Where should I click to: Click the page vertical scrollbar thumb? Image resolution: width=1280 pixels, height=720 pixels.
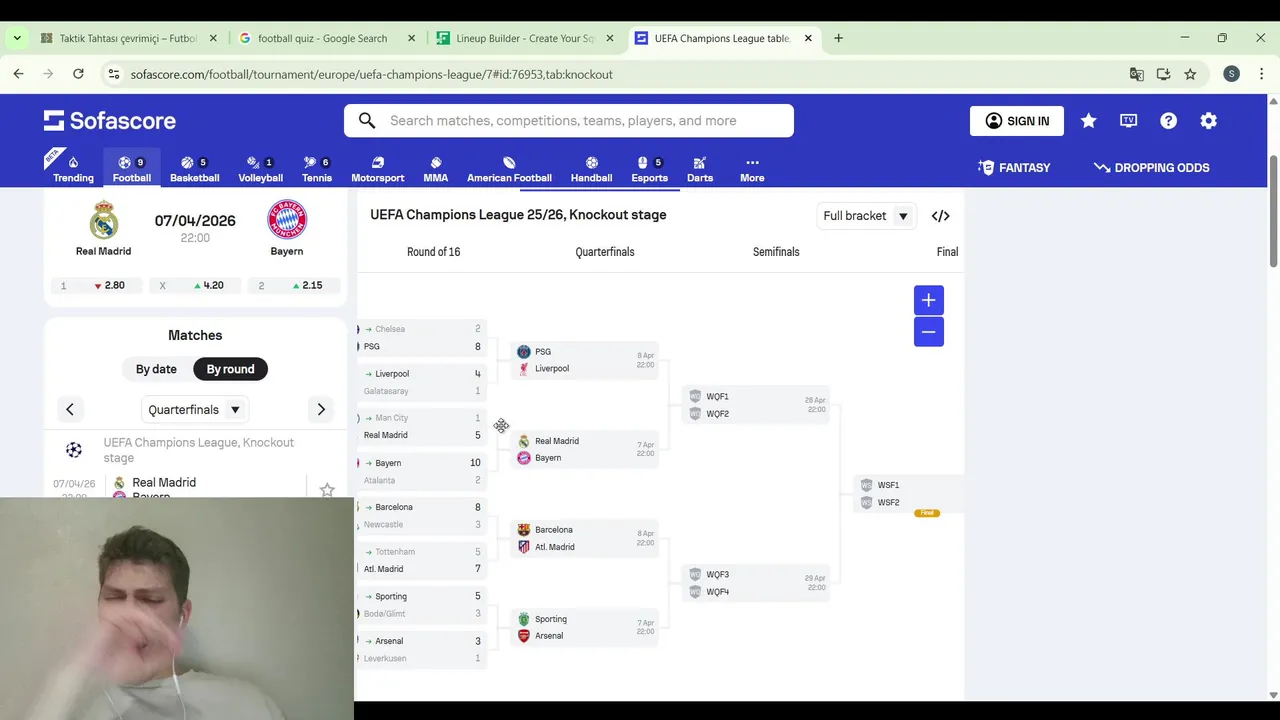1273,210
